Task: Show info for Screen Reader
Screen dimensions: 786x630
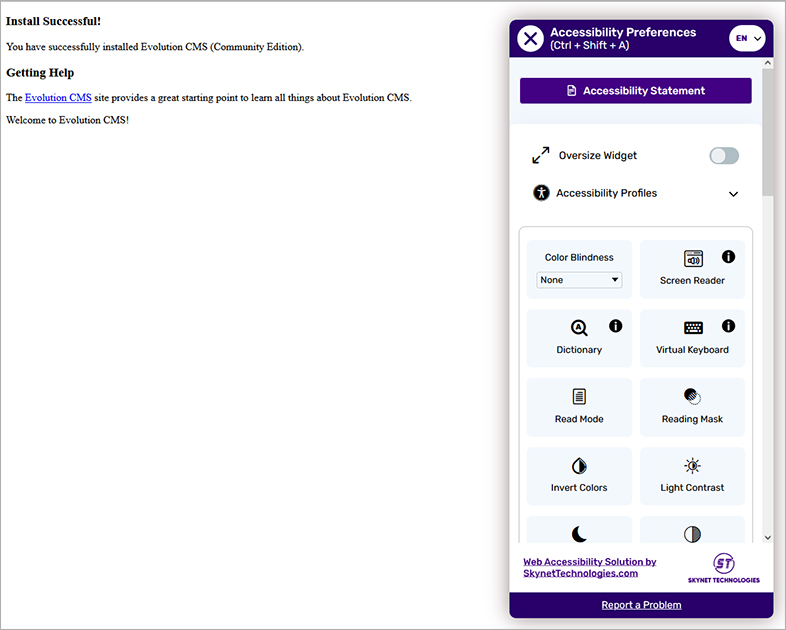Action: [728, 257]
